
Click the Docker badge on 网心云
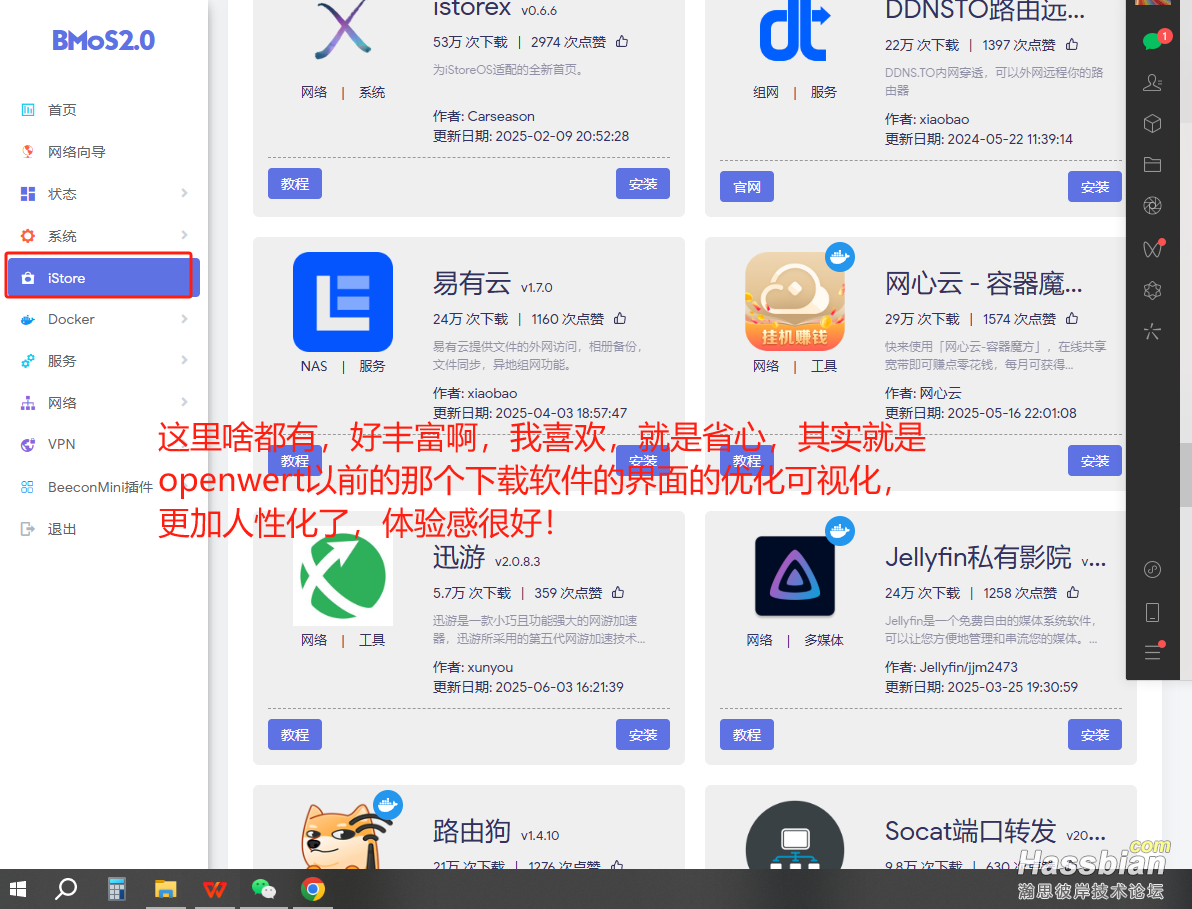(840, 258)
